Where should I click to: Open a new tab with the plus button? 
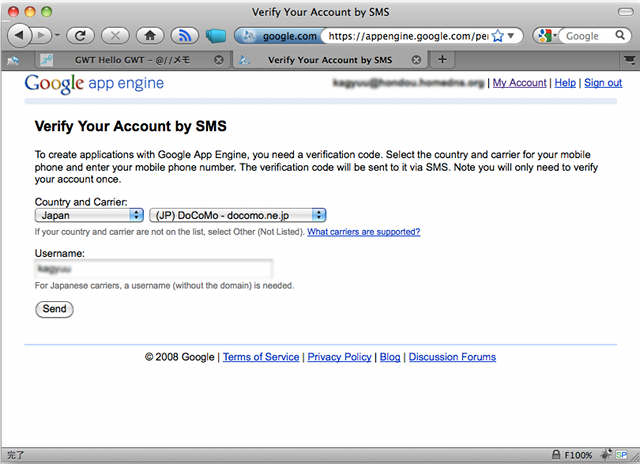pos(443,60)
